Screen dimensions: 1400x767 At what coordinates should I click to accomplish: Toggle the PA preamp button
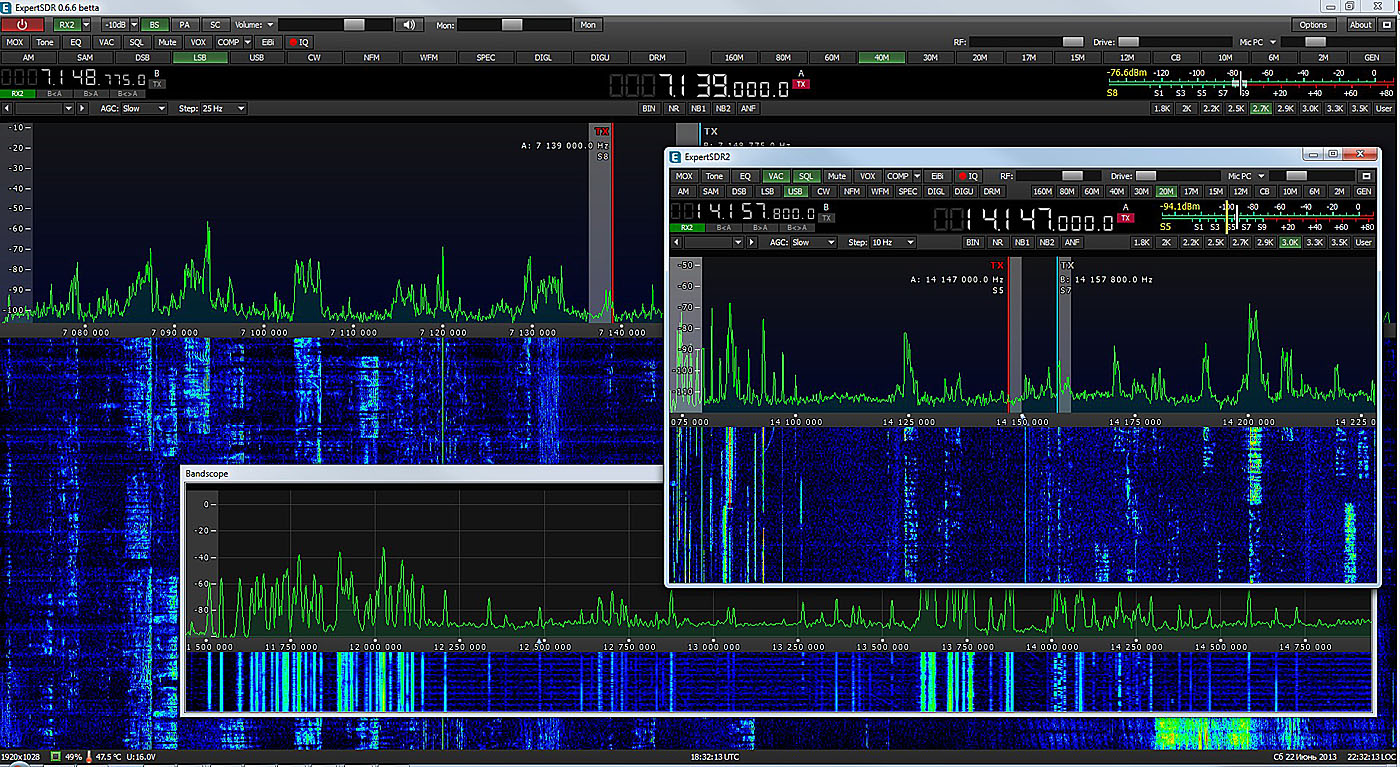[x=184, y=24]
